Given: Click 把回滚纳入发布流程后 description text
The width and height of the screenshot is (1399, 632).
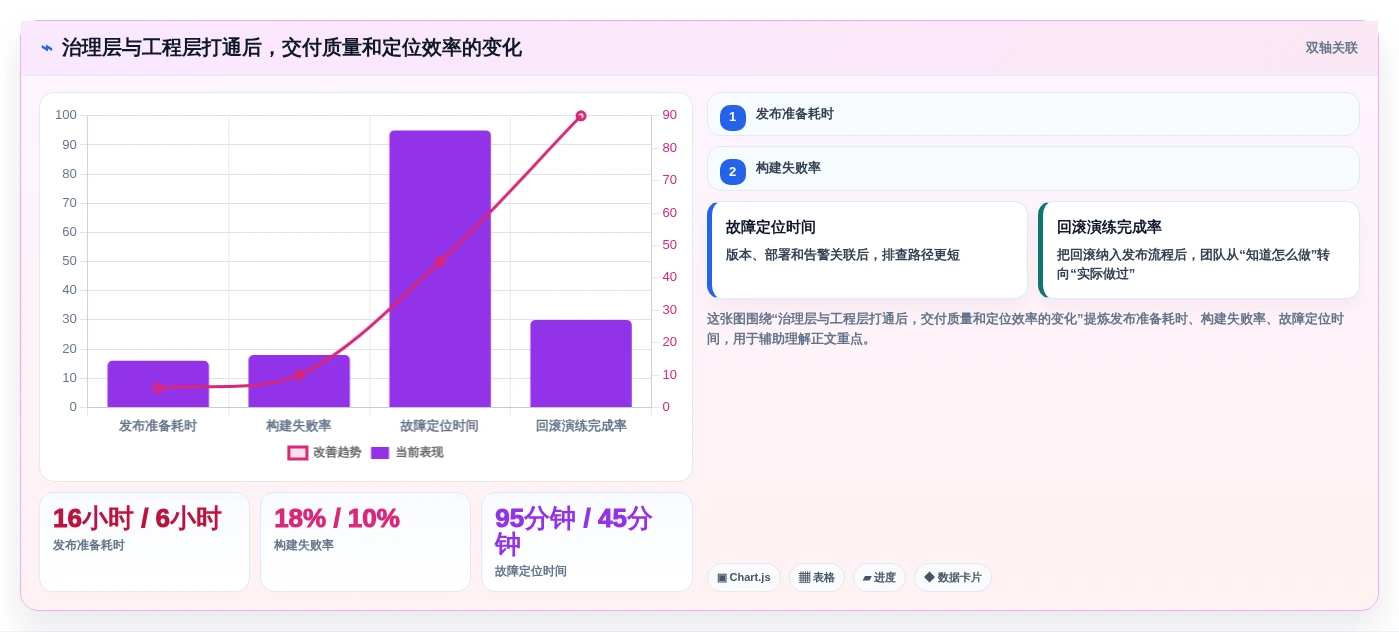Looking at the screenshot, I should tap(1193, 264).
